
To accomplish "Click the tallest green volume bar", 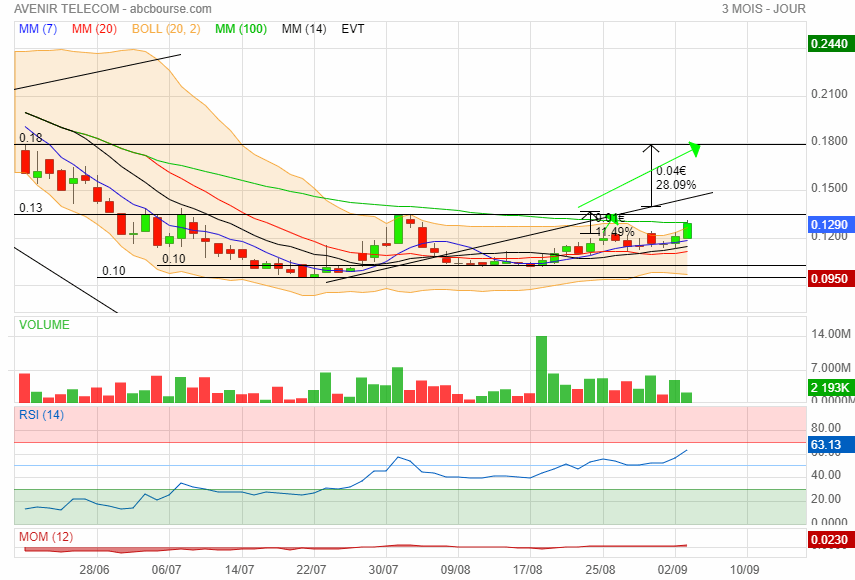I will point(541,370).
